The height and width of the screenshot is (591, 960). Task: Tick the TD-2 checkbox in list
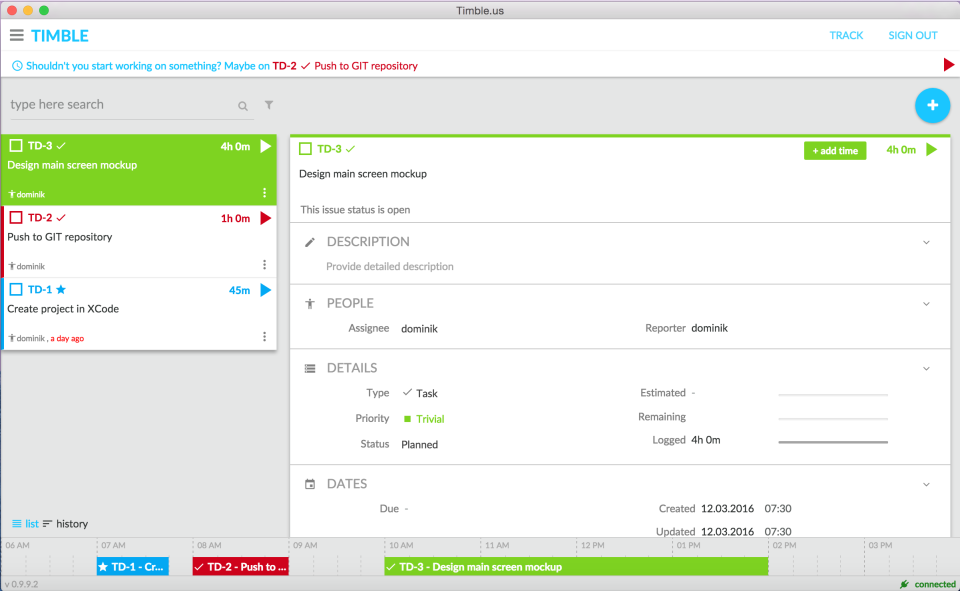pos(16,217)
